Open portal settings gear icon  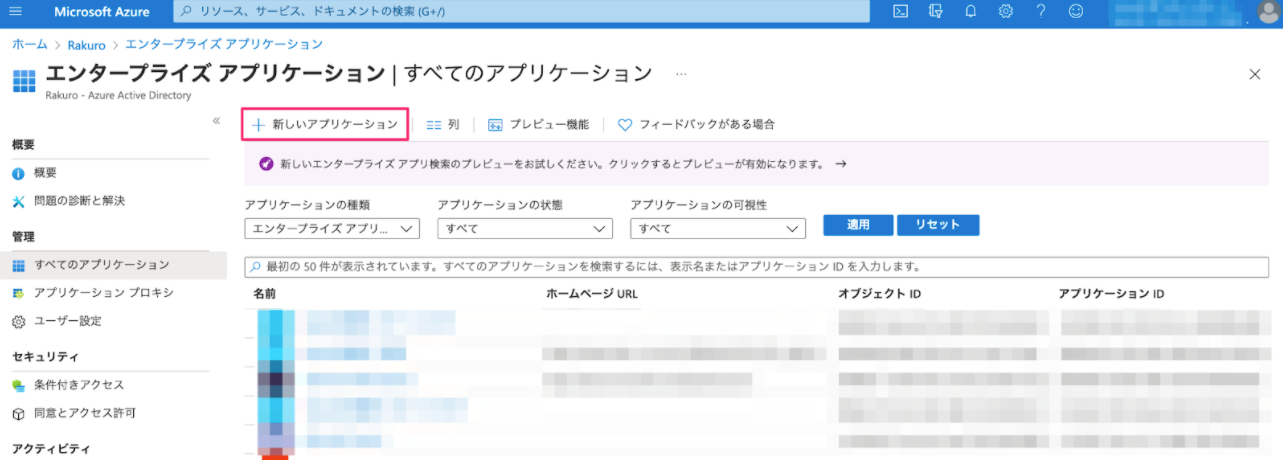[1005, 12]
